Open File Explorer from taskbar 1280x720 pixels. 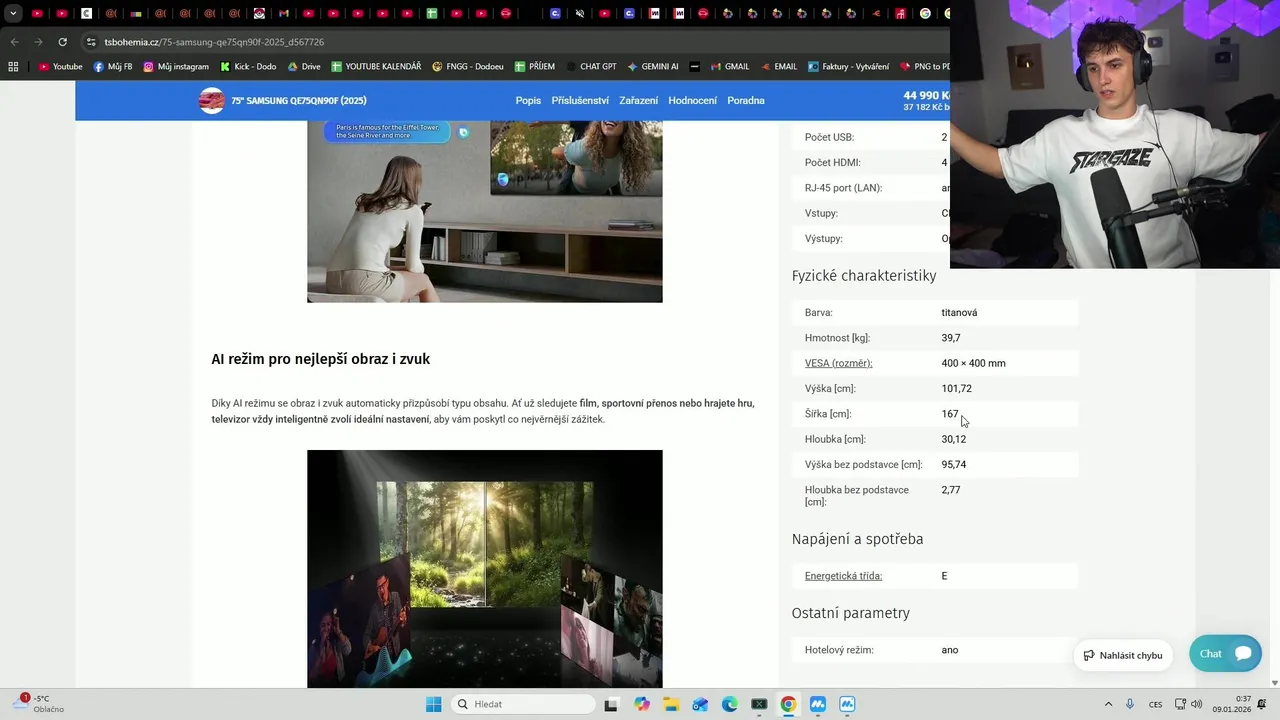pyautogui.click(x=671, y=704)
